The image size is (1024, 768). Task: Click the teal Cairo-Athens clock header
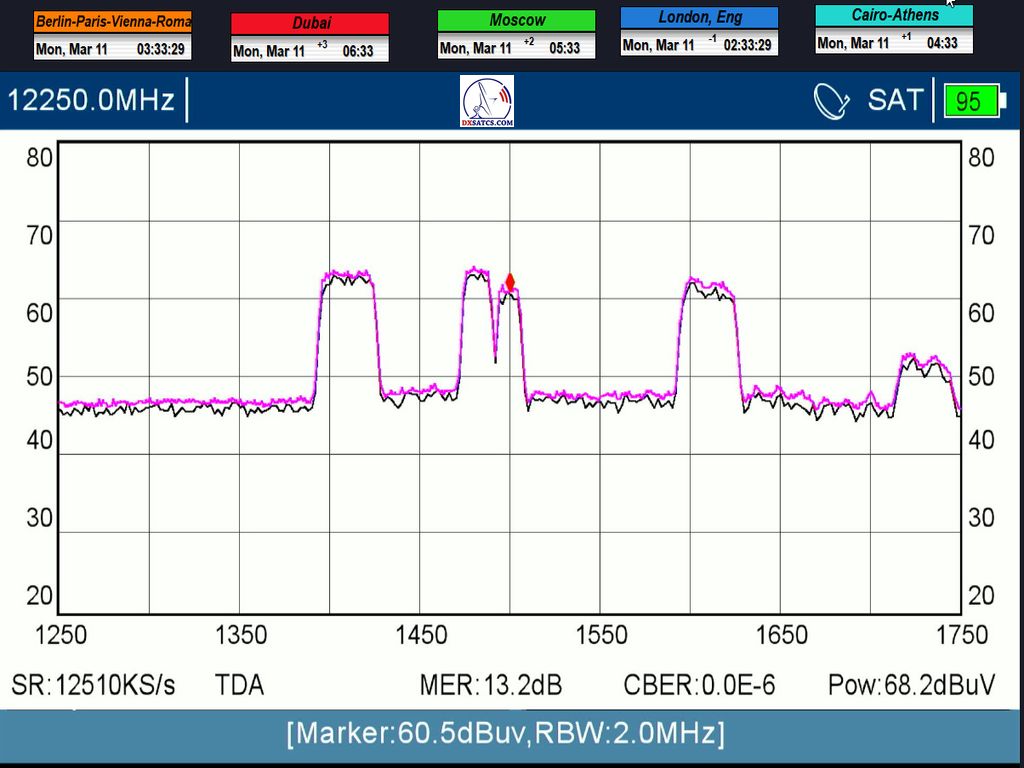pyautogui.click(x=894, y=16)
